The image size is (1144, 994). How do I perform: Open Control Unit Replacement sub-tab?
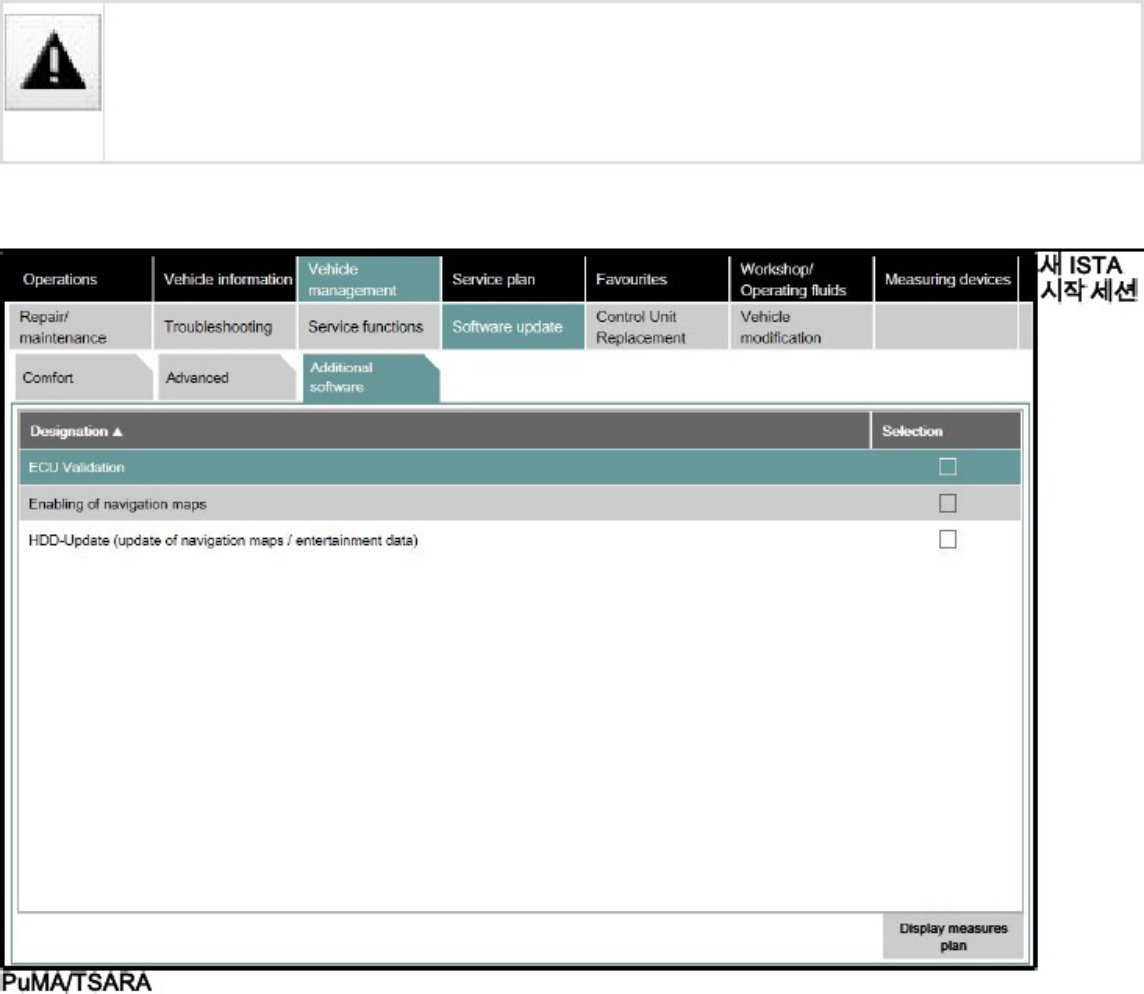[x=657, y=327]
